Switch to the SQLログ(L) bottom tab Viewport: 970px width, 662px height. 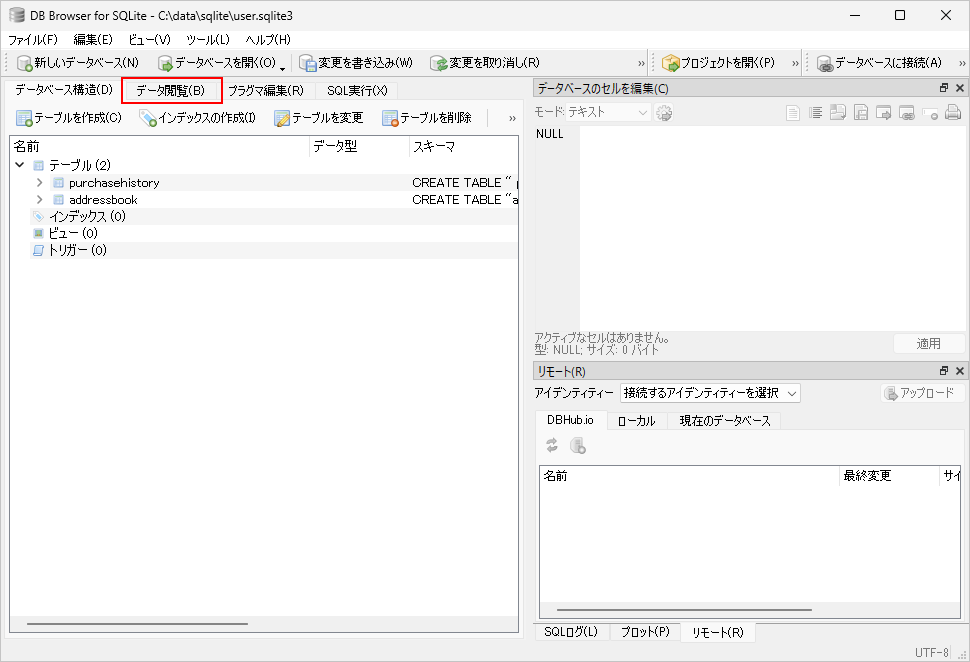tap(571, 632)
